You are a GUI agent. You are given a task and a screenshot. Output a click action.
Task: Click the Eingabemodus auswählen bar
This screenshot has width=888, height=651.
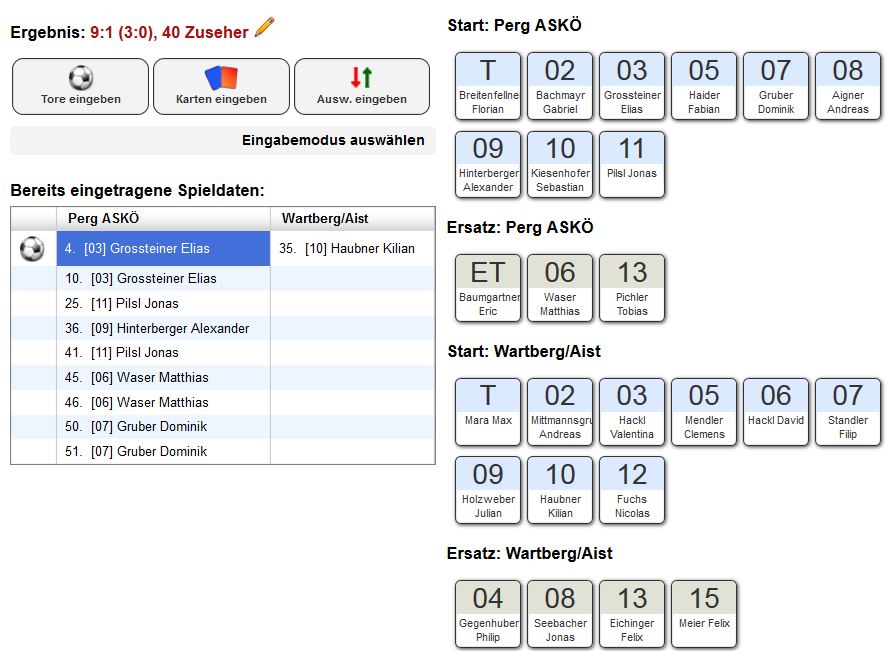tap(223, 140)
